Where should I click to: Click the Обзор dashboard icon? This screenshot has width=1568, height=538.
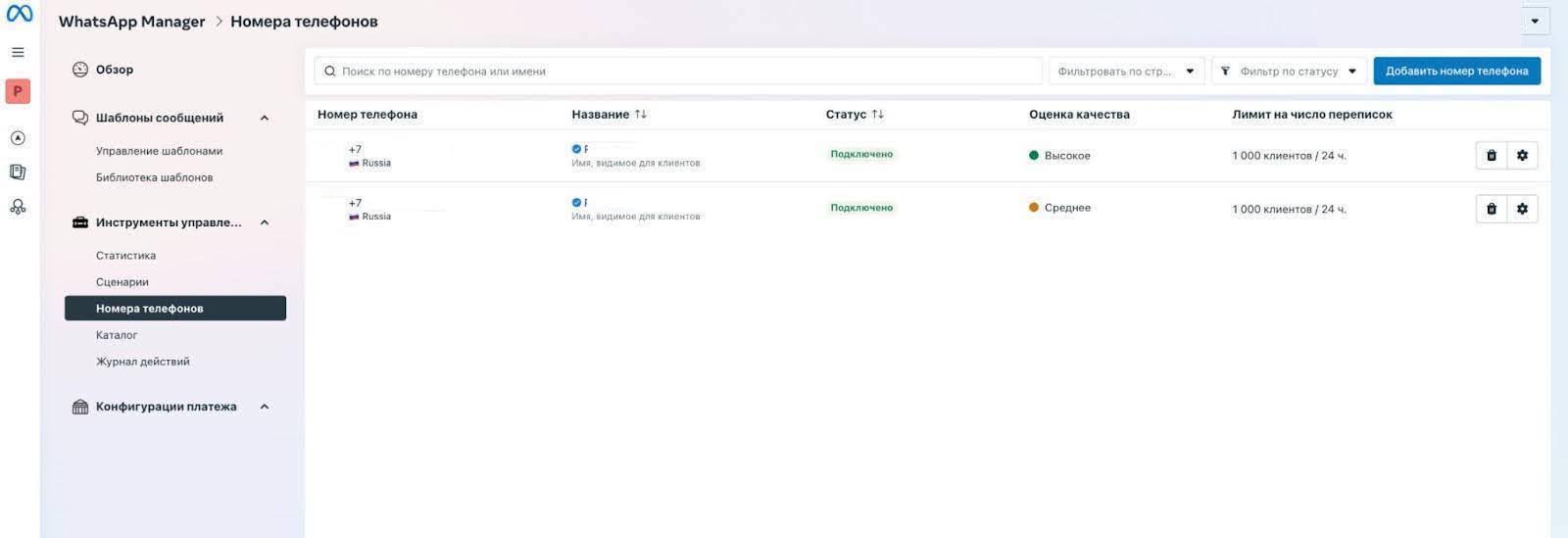tap(80, 70)
